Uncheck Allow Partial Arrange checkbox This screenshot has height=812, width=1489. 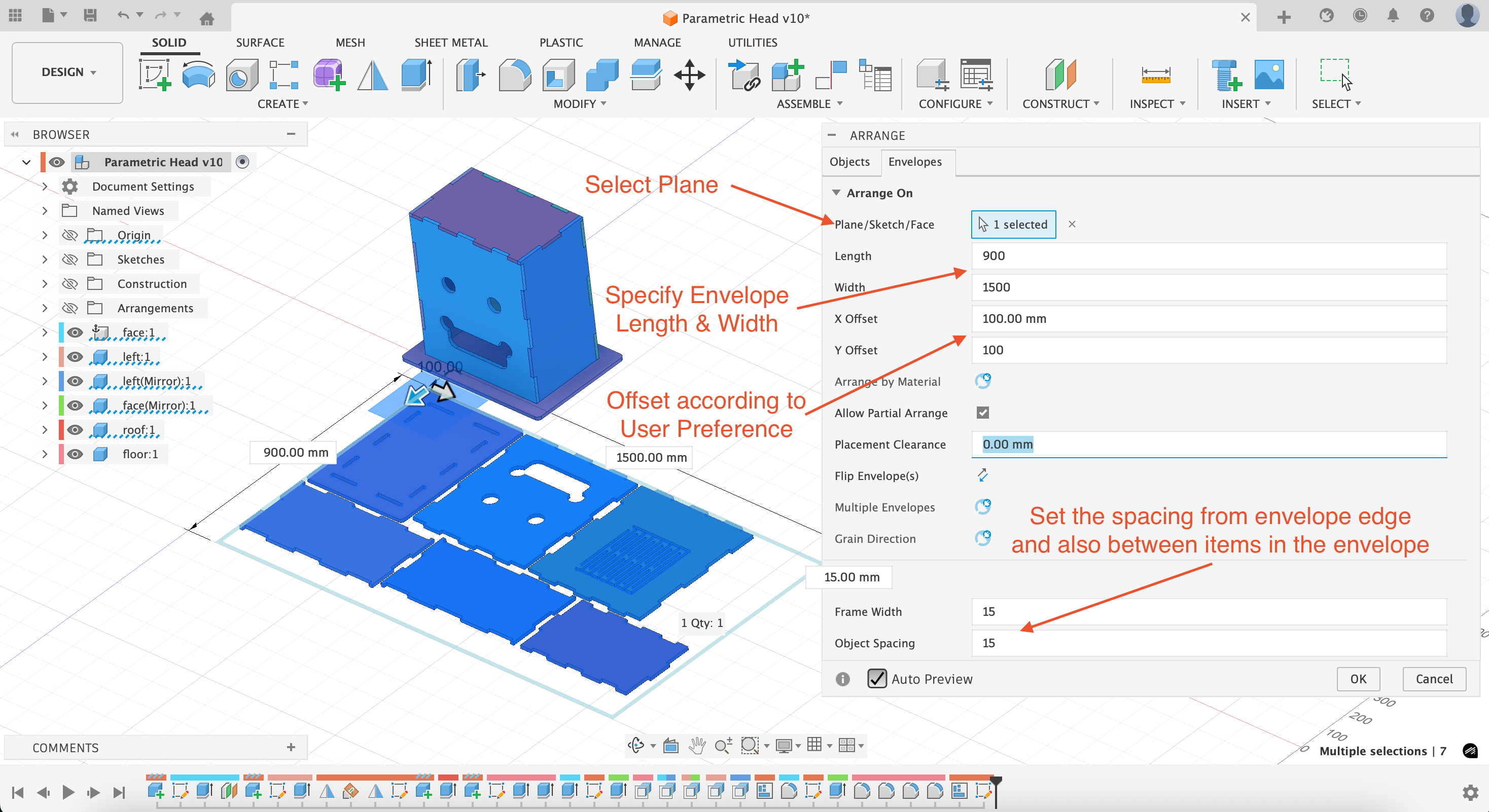tap(983, 413)
